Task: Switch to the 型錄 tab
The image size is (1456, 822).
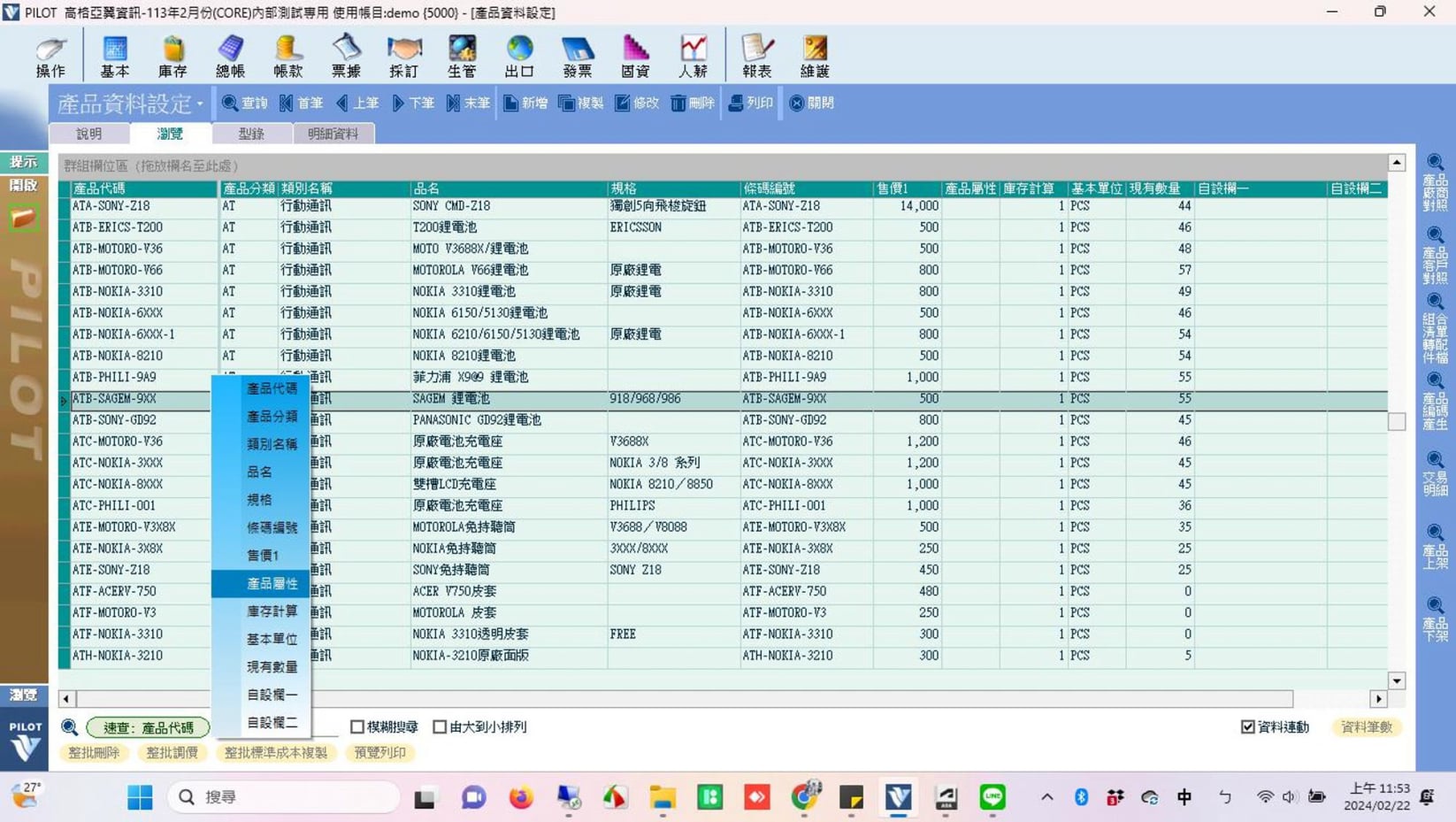Action: [251, 134]
